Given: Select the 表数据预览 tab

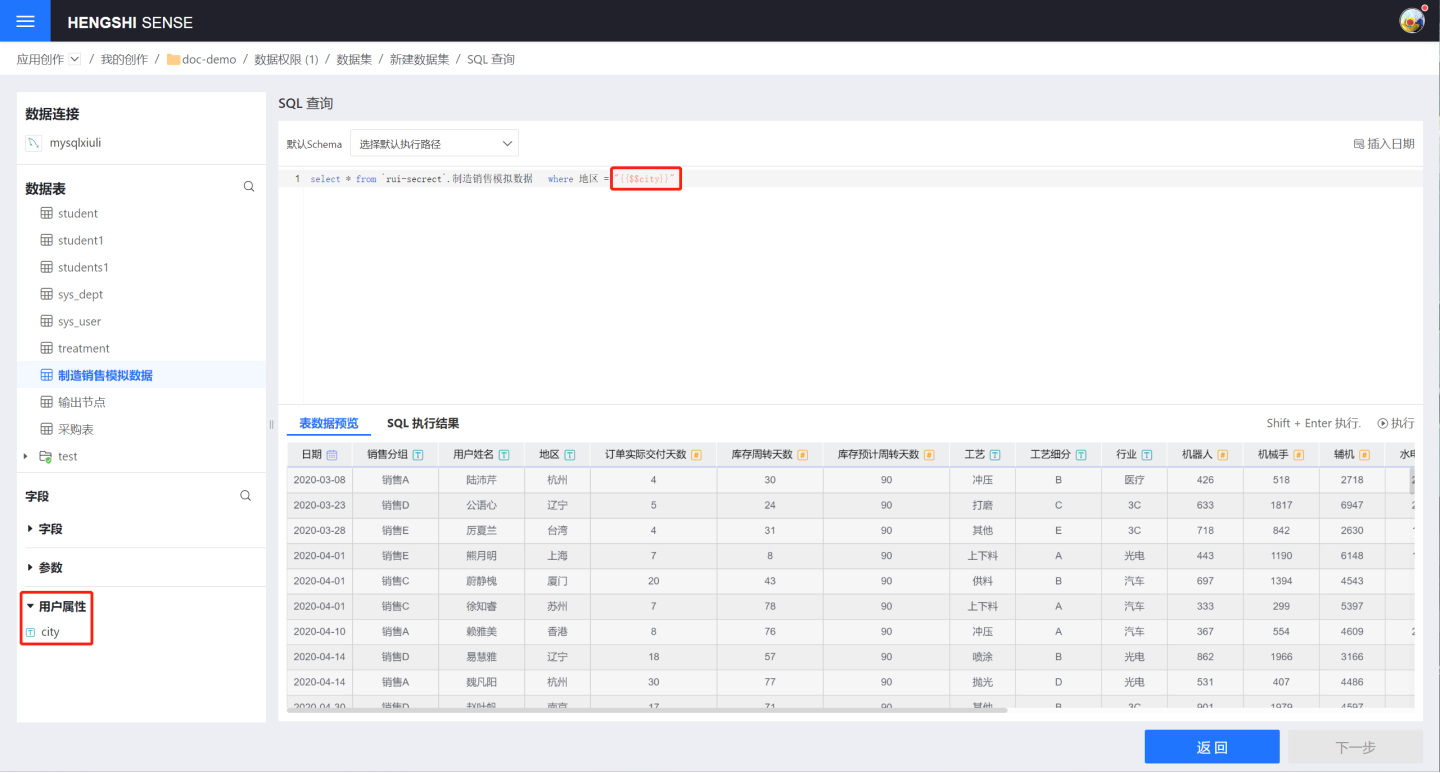Looking at the screenshot, I should (328, 423).
